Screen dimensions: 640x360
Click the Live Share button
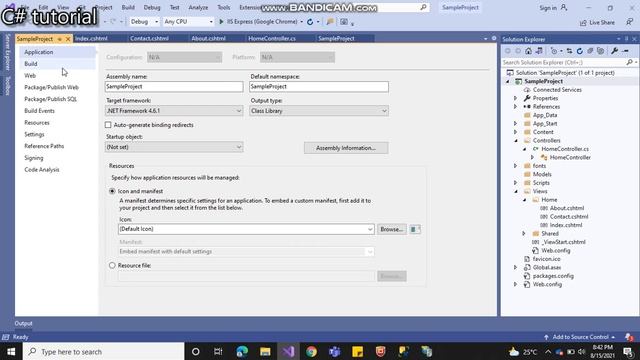[x=597, y=22]
